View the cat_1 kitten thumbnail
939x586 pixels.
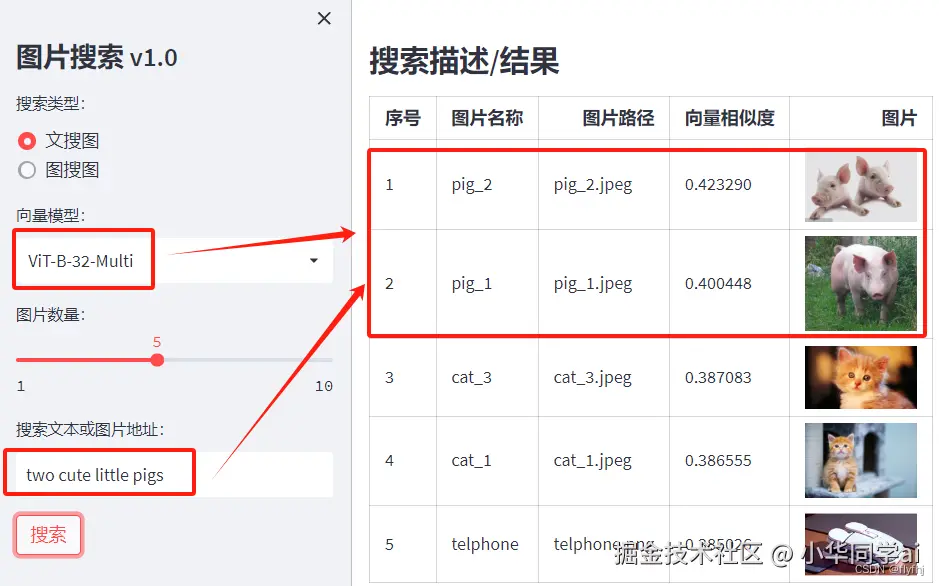pyautogui.click(x=860, y=461)
